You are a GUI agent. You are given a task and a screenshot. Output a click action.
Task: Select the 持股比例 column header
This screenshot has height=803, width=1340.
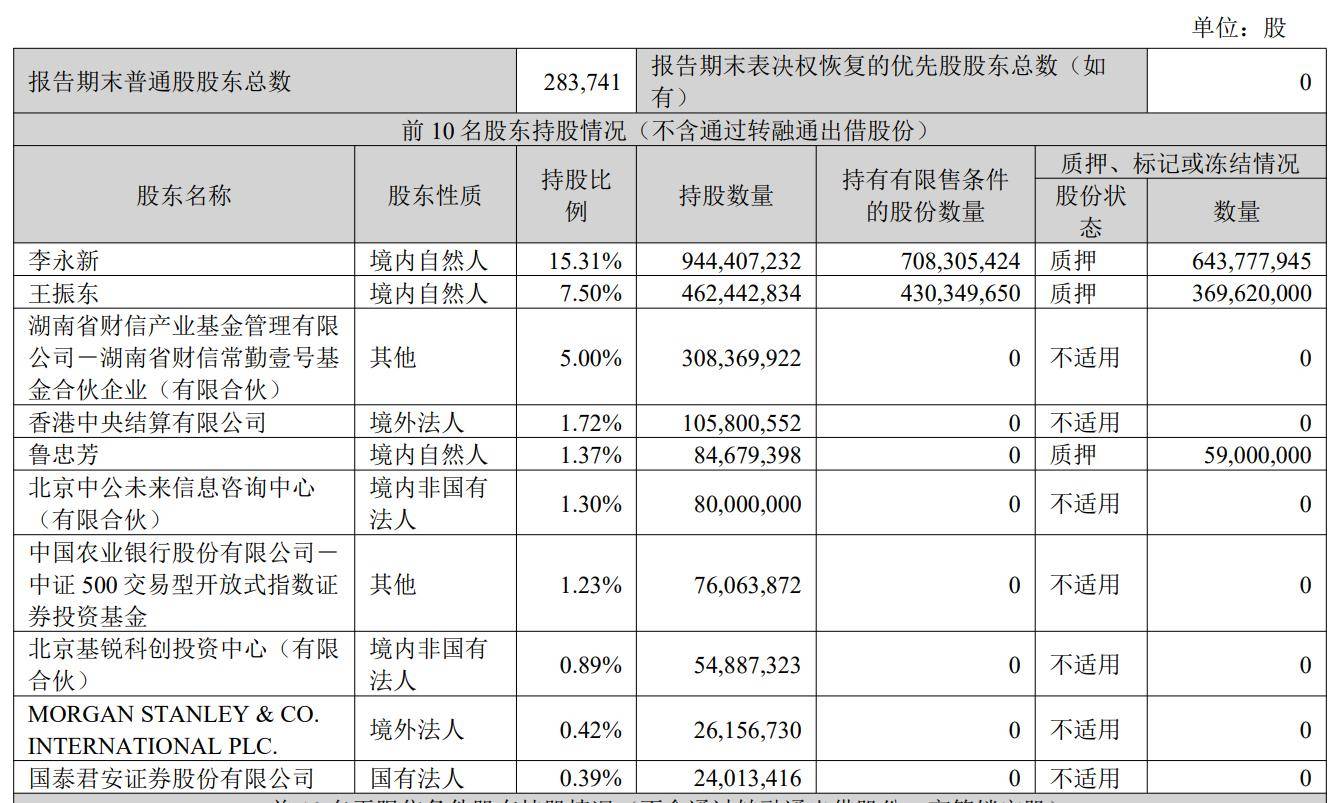576,195
